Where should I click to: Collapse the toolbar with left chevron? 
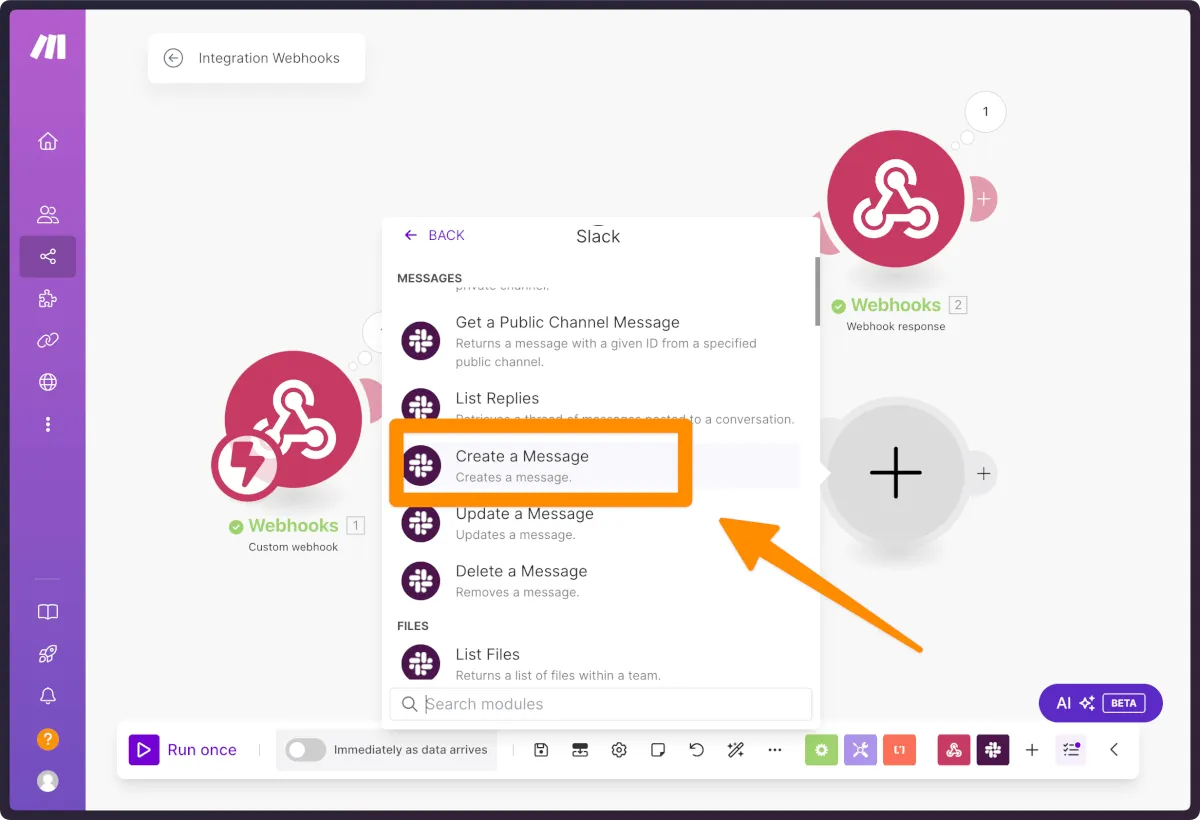pyautogui.click(x=1114, y=750)
